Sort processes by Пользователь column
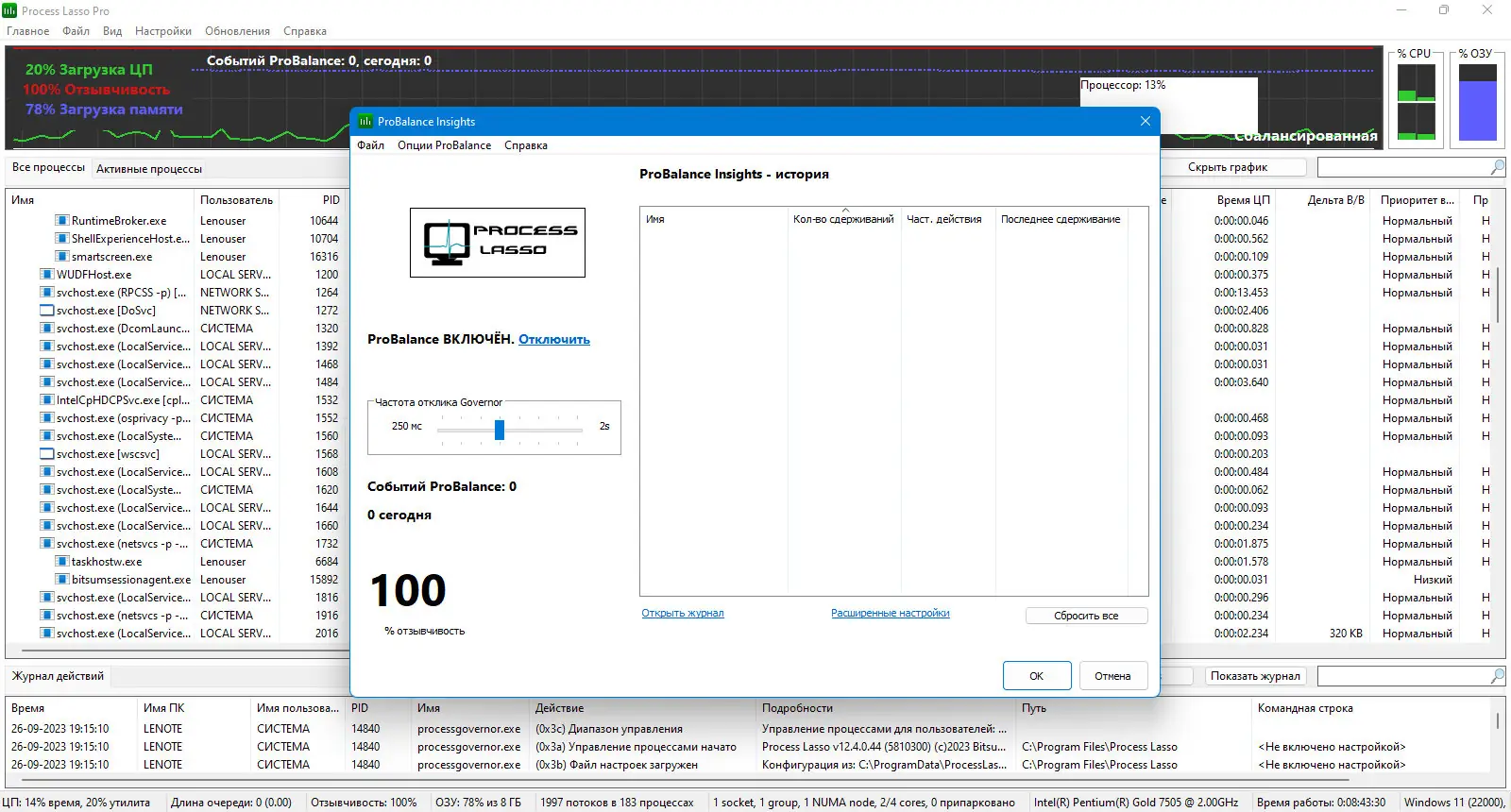Screen dimensions: 1511x812 tap(237, 200)
